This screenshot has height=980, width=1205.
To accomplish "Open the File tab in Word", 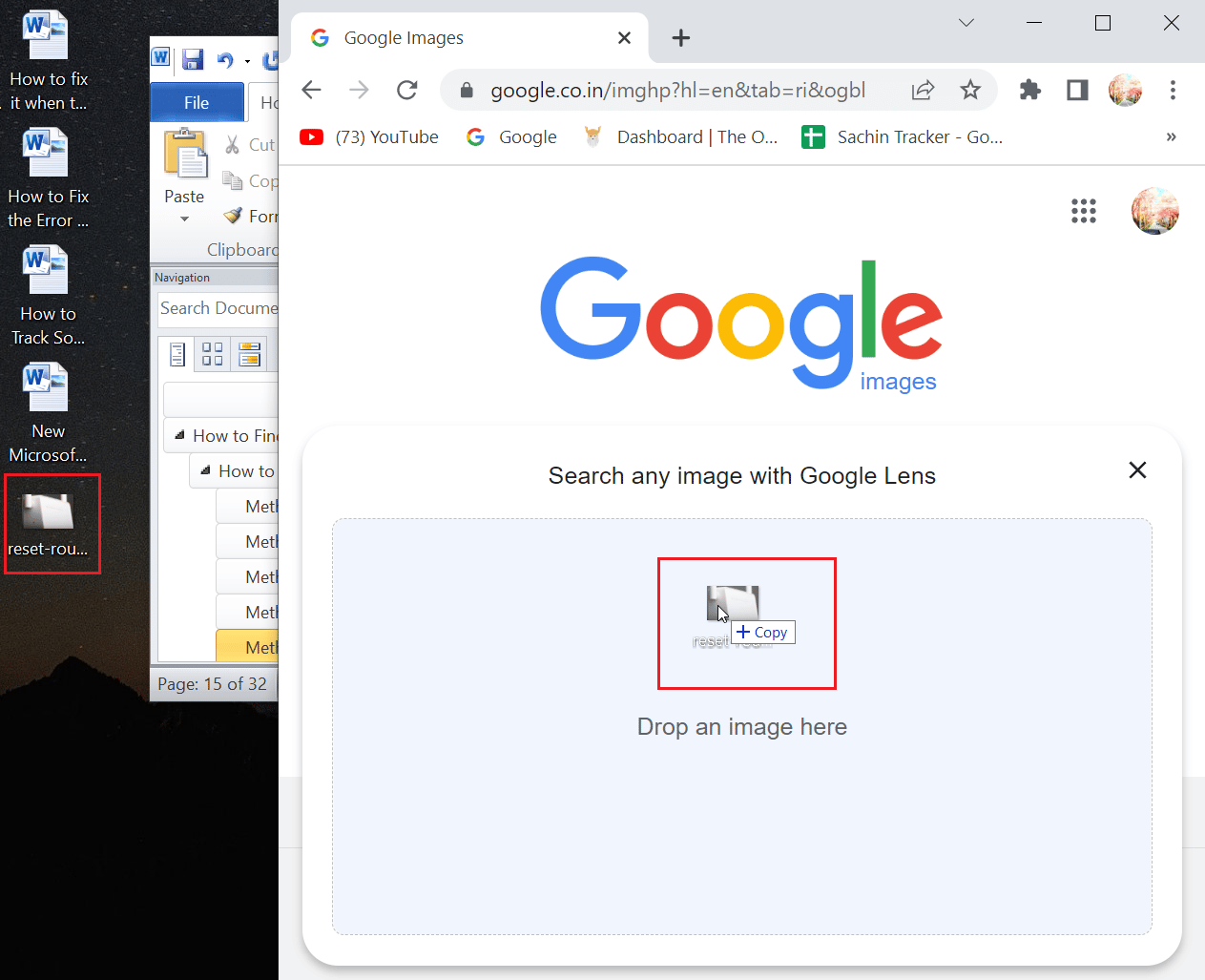I will click(196, 102).
